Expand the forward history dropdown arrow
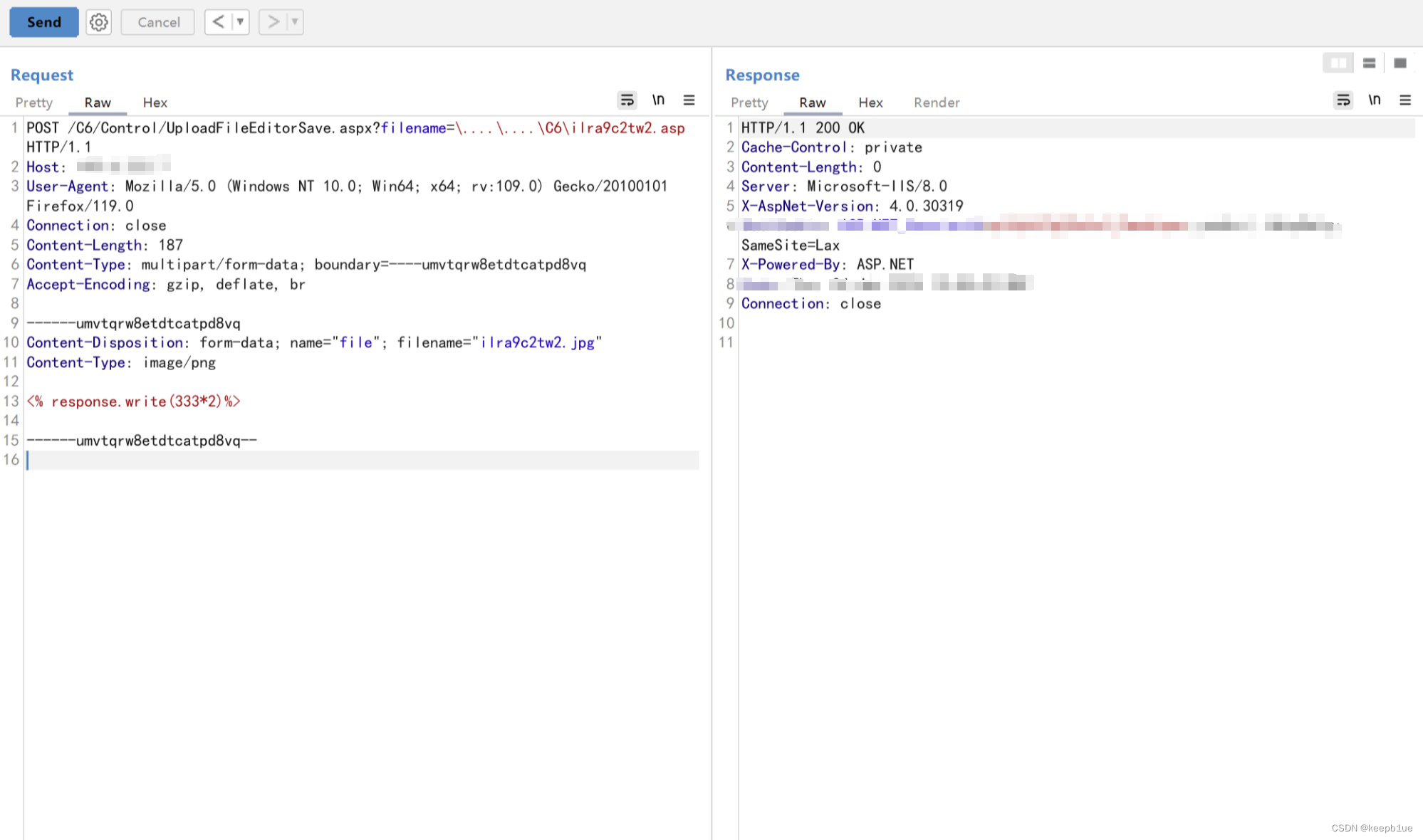The image size is (1423, 840). (295, 22)
